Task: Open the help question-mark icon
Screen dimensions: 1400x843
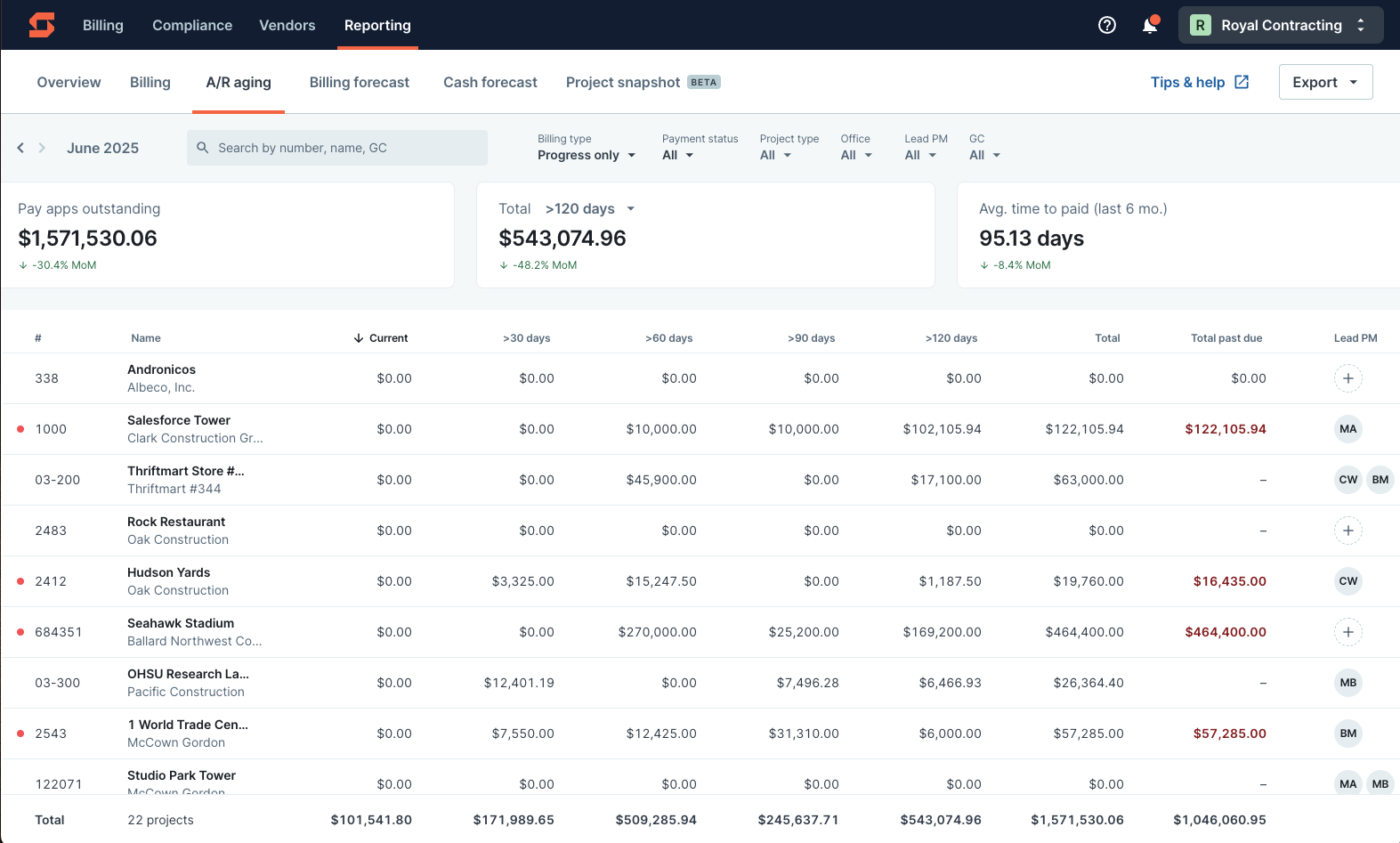Action: 1107,25
